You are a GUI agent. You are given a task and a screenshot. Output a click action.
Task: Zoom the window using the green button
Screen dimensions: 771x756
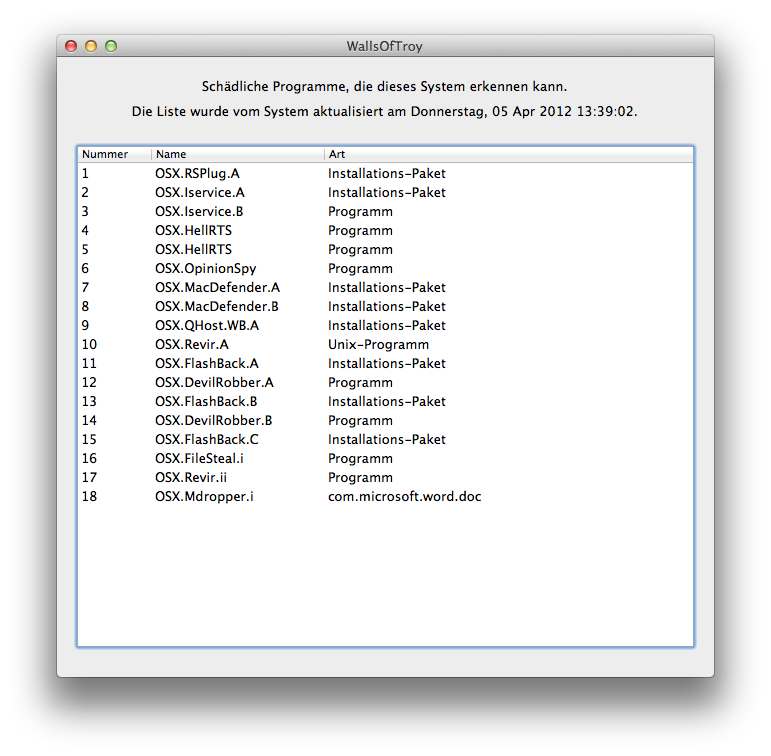[x=111, y=46]
